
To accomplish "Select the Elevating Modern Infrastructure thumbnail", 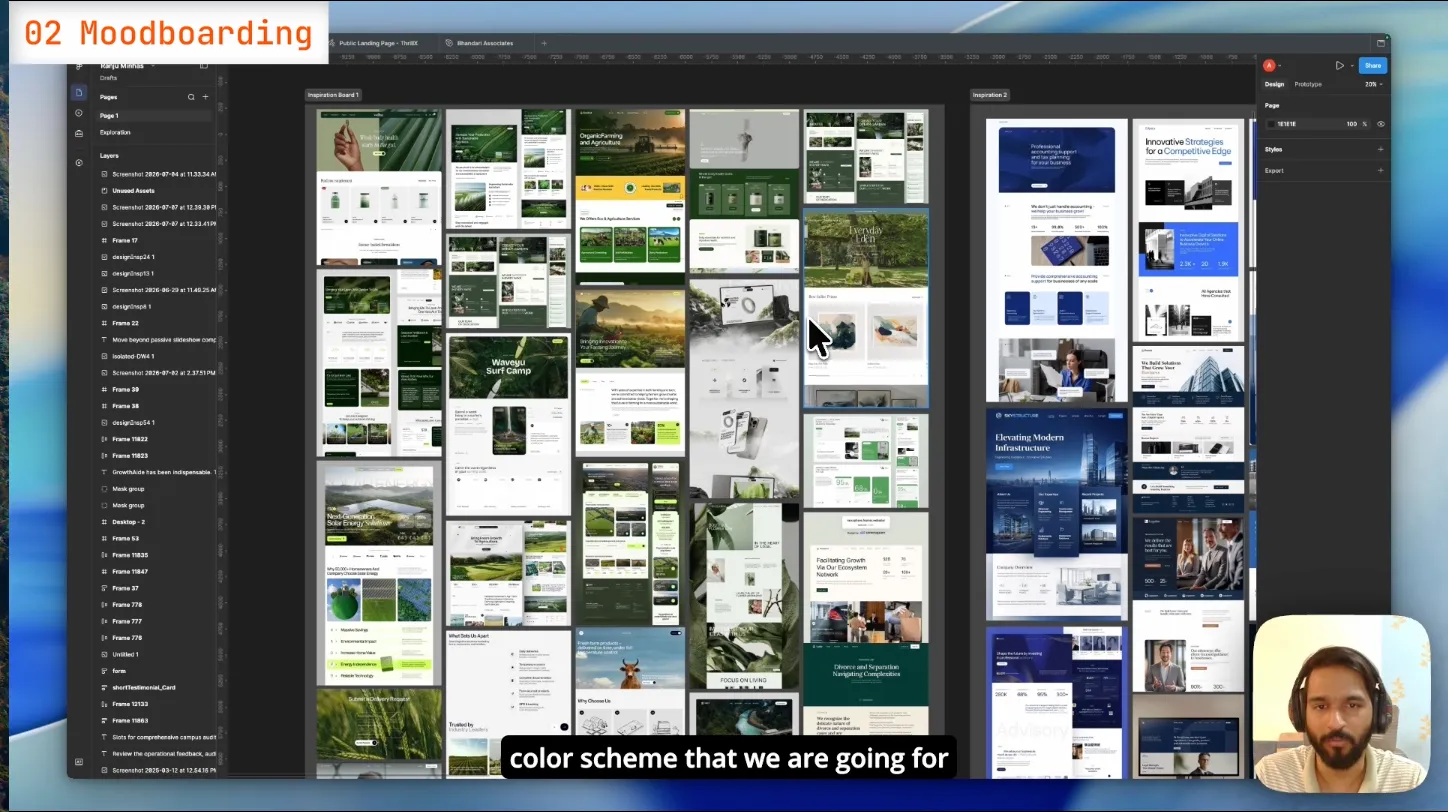I will (1056, 514).
